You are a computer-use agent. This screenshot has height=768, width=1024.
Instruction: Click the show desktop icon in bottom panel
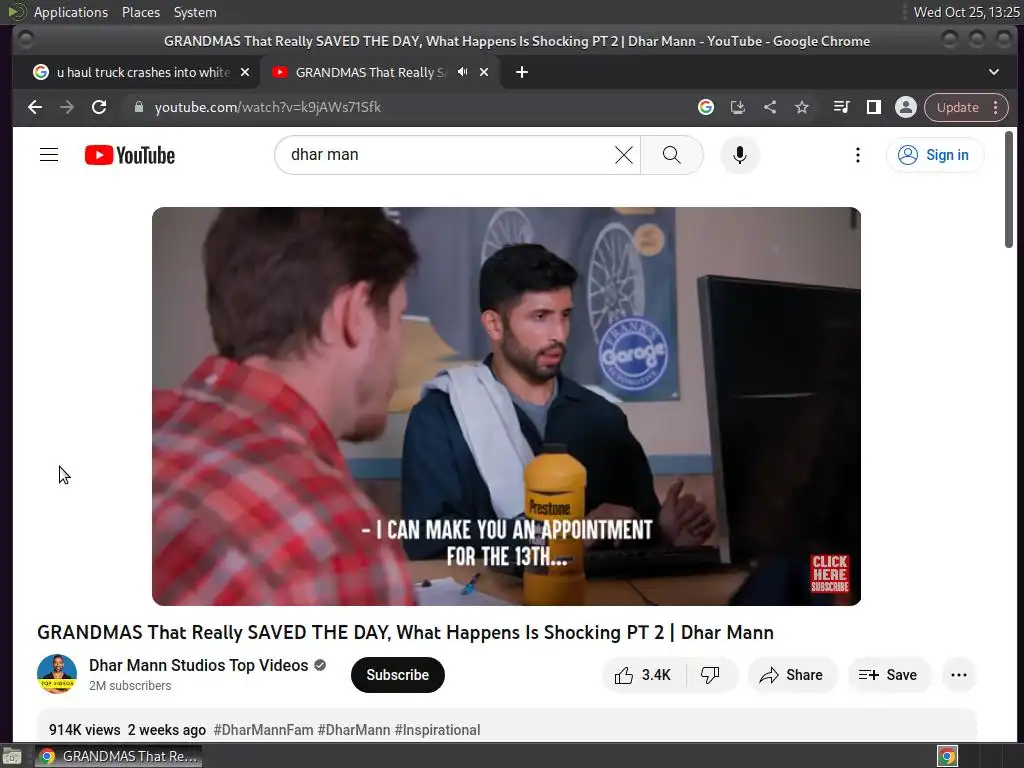12,756
